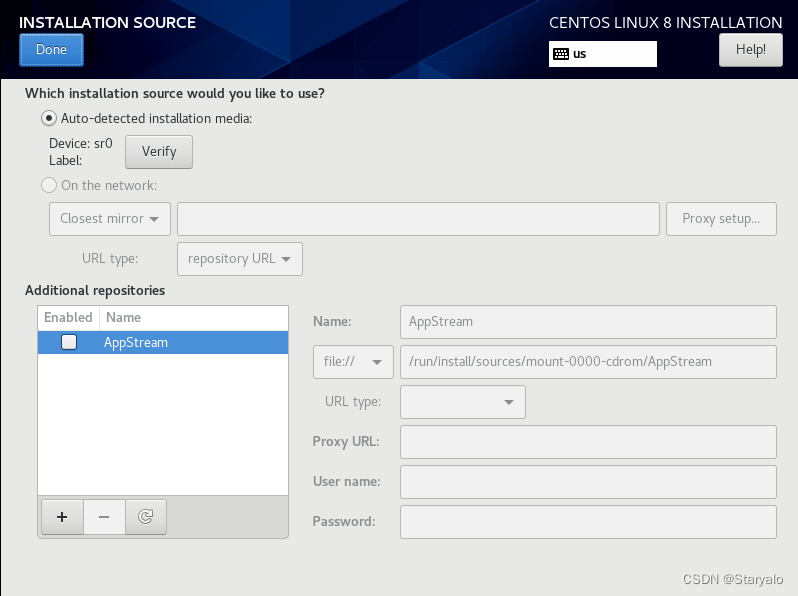The image size is (798, 596).
Task: Click the repository path field with /run/install/sources
Action: [x=588, y=362]
